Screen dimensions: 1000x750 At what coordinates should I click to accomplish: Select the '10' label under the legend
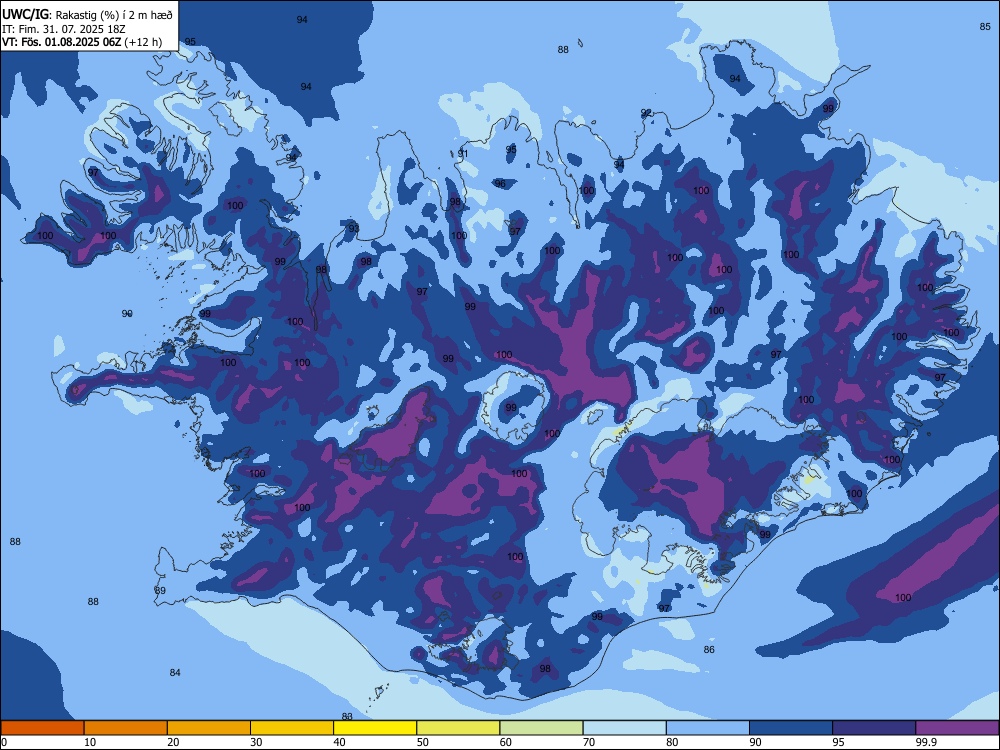tap(90, 742)
